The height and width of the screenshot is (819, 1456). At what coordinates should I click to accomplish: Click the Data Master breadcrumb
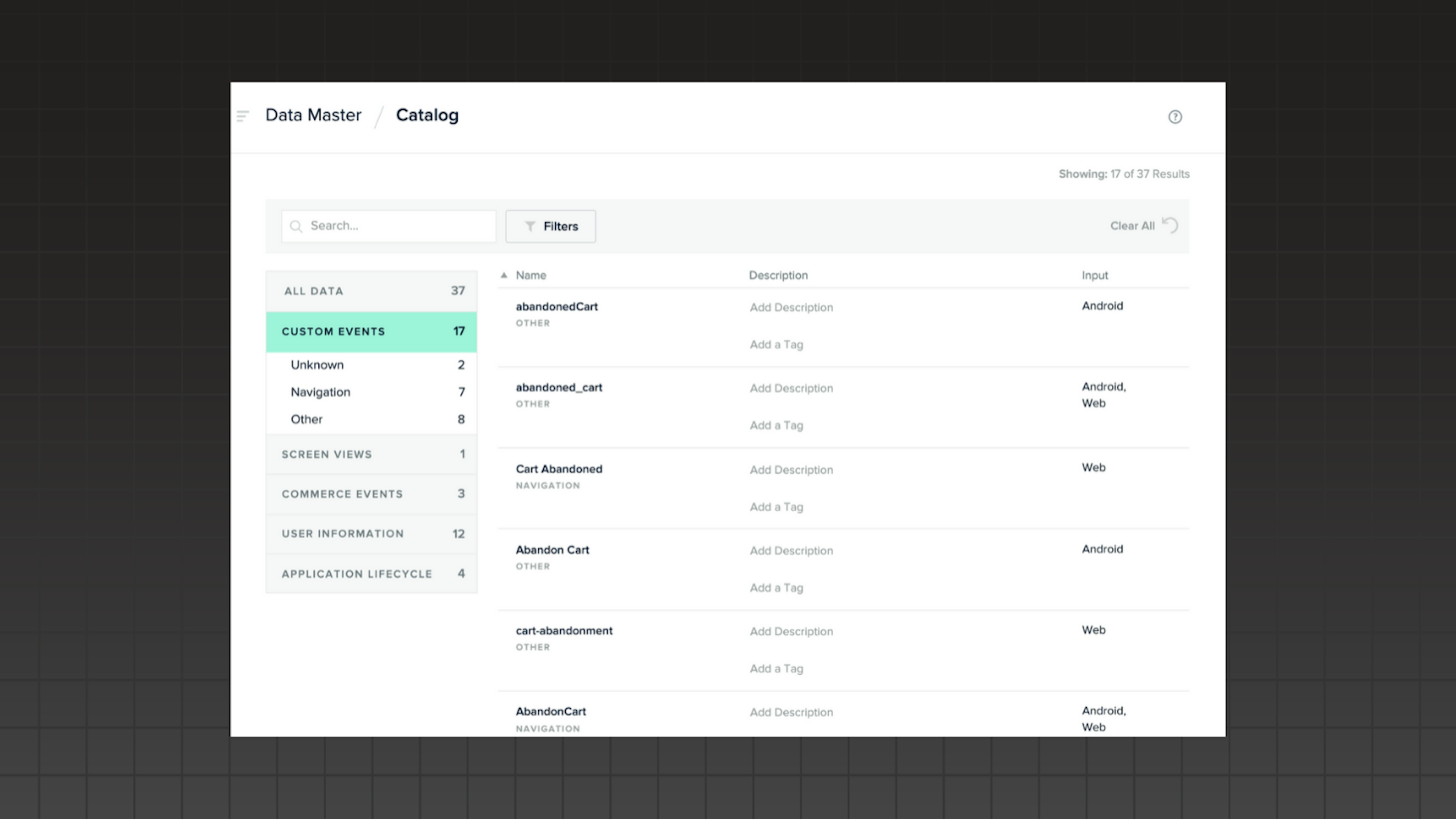[313, 115]
